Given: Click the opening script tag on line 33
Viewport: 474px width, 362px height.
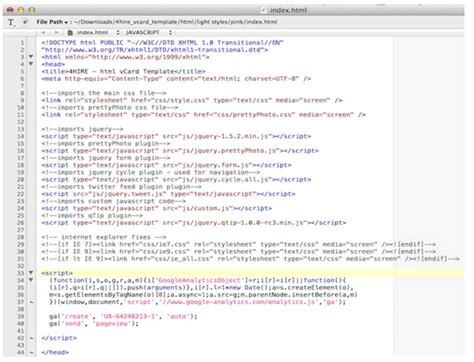Looking at the screenshot, I should 57,273.
